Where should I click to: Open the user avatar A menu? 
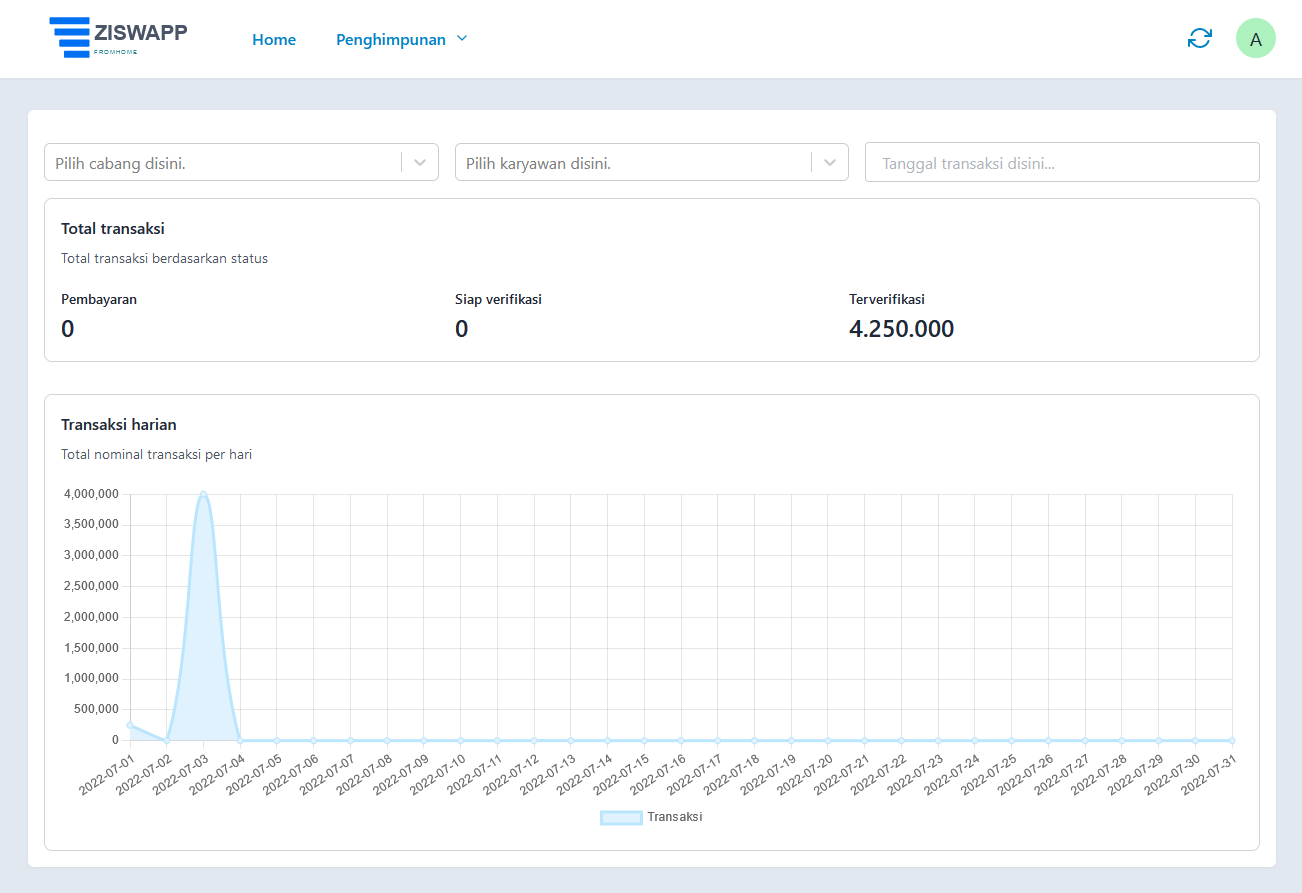pos(1256,39)
